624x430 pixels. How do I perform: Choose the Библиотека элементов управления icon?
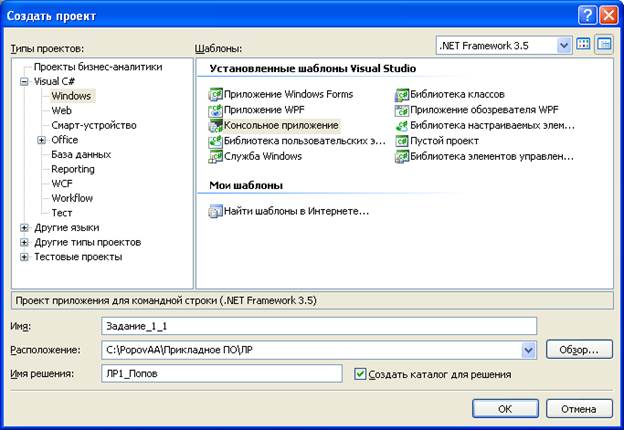tap(402, 157)
